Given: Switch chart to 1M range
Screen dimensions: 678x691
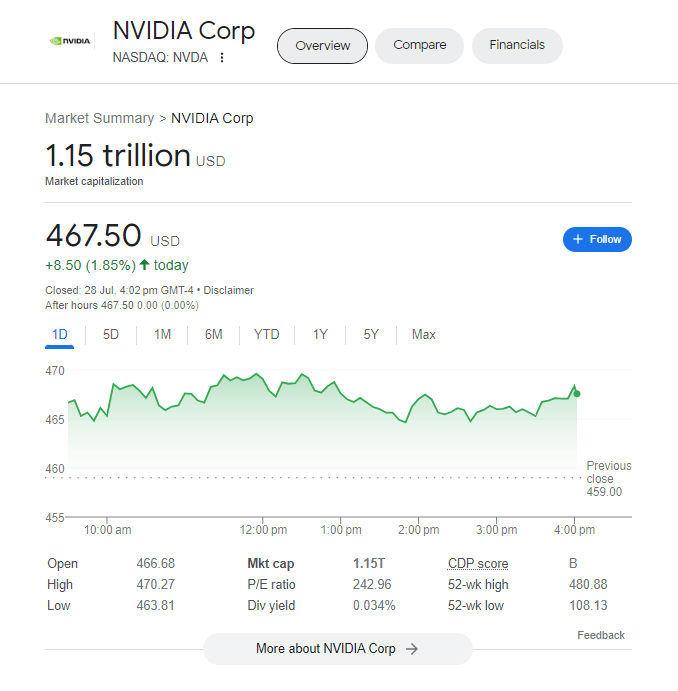Looking at the screenshot, I should coord(162,335).
